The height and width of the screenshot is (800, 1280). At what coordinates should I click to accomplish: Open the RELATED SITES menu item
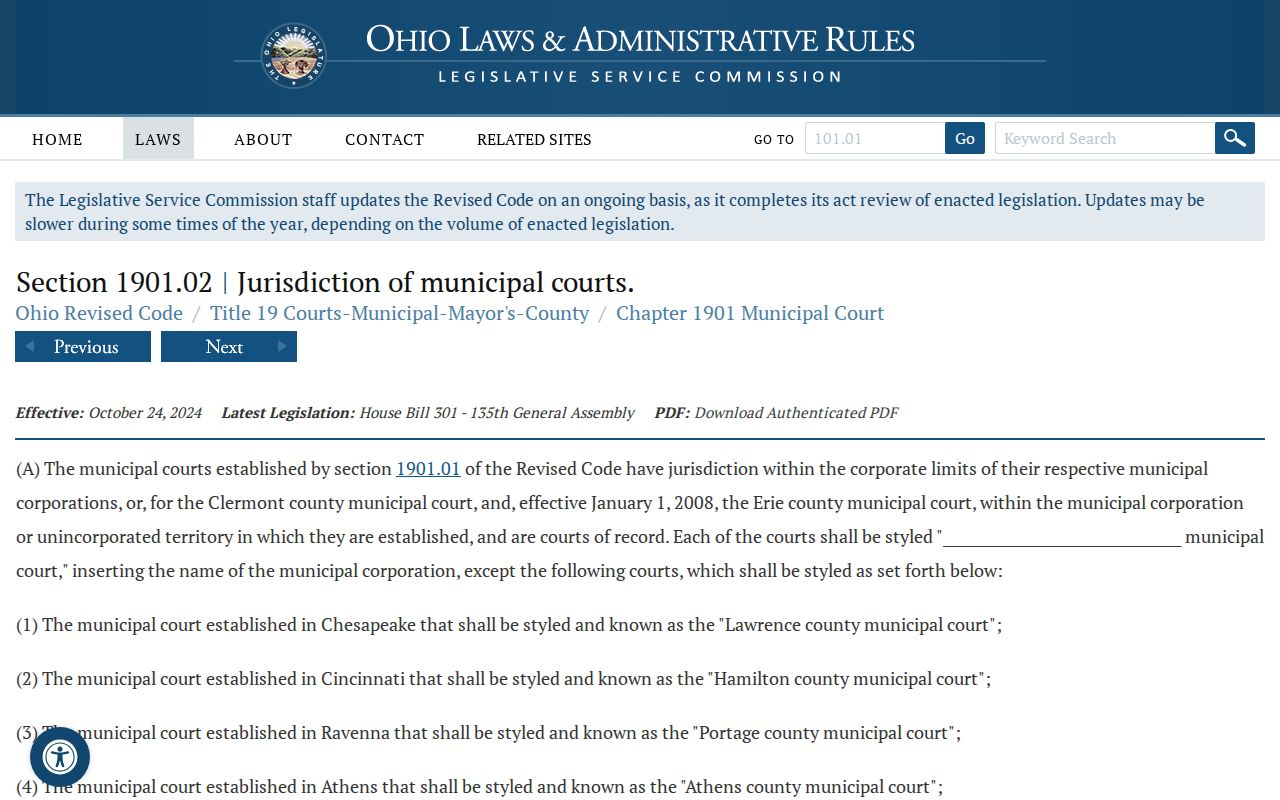pos(534,139)
